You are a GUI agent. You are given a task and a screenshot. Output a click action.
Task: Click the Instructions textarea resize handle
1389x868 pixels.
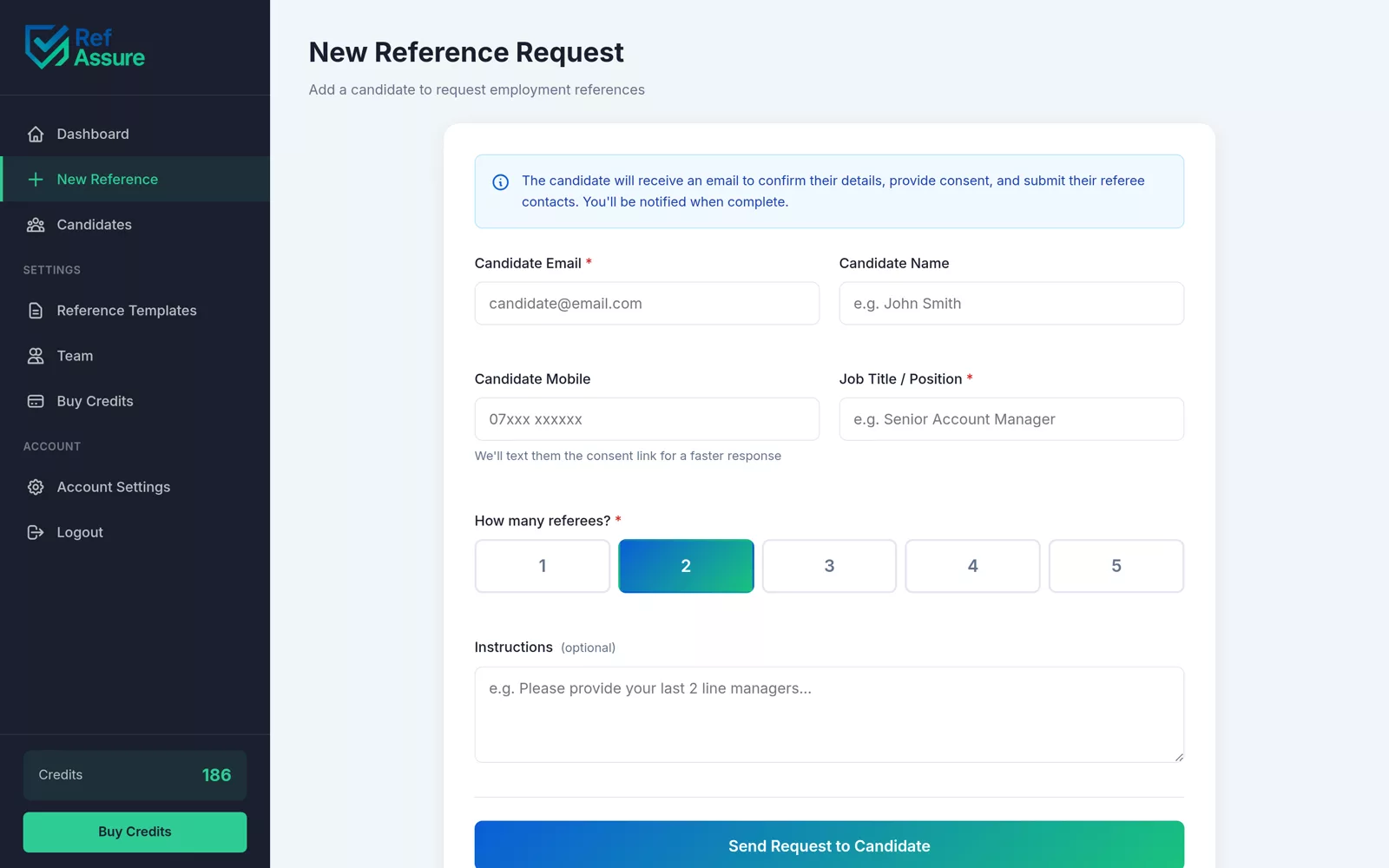click(x=1179, y=757)
